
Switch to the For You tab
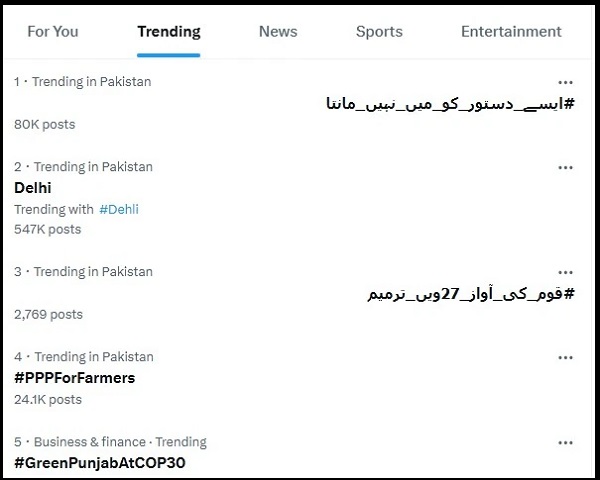click(x=52, y=31)
